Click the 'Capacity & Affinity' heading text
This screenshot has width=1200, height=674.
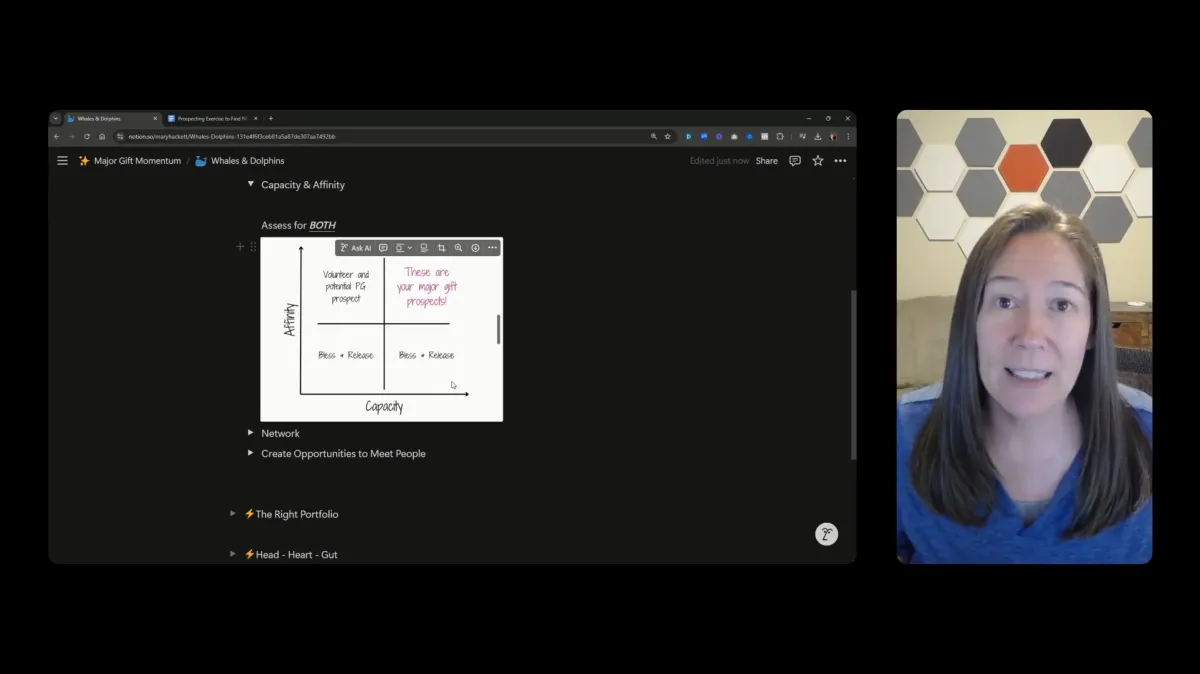click(x=303, y=185)
